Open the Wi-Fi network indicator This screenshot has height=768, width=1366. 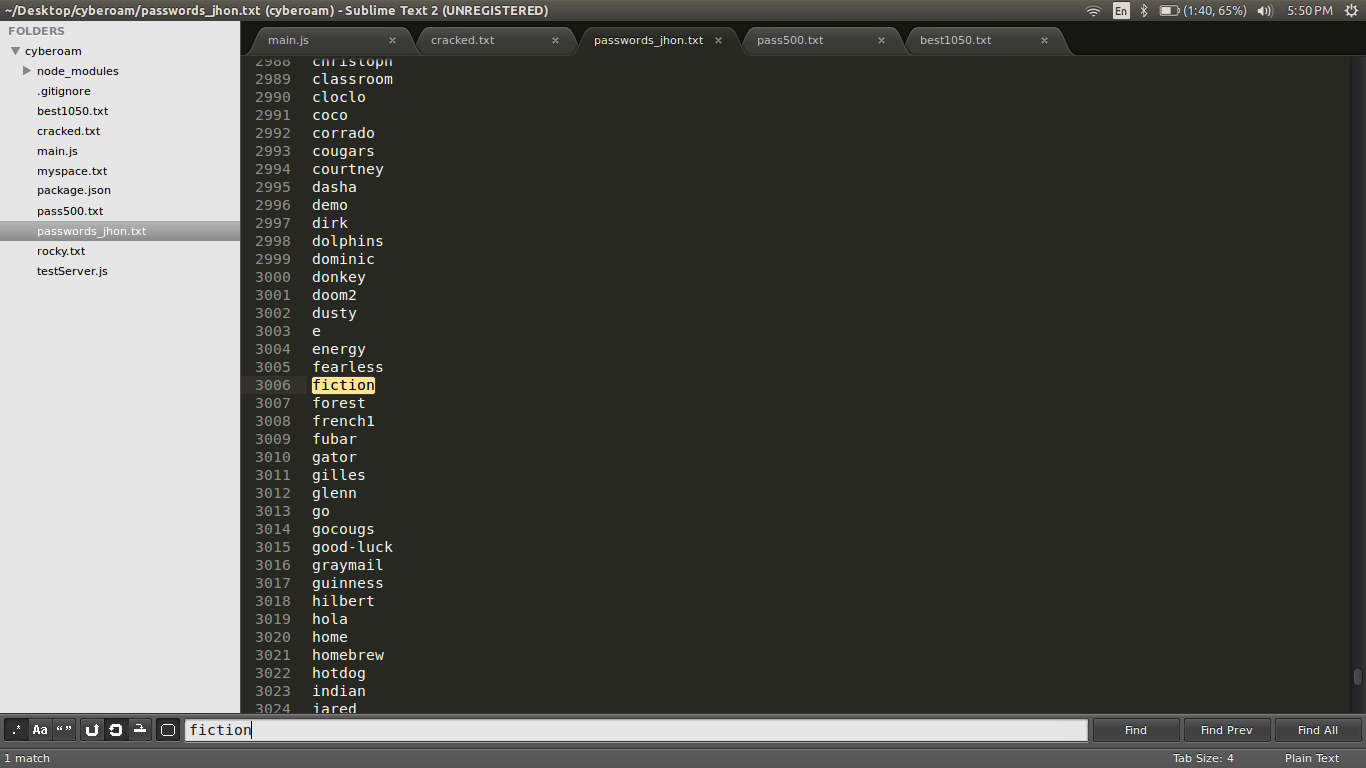tap(1093, 11)
